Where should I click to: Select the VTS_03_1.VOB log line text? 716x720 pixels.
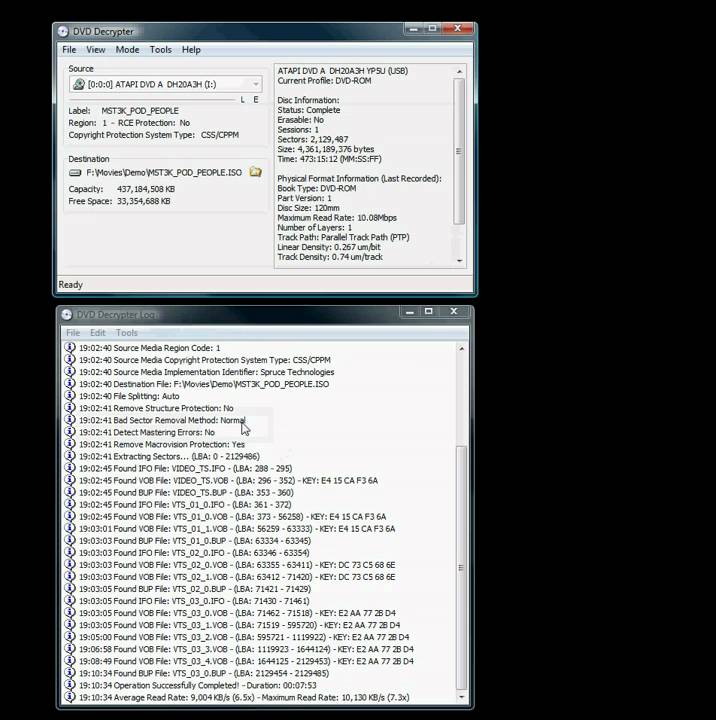coord(239,625)
